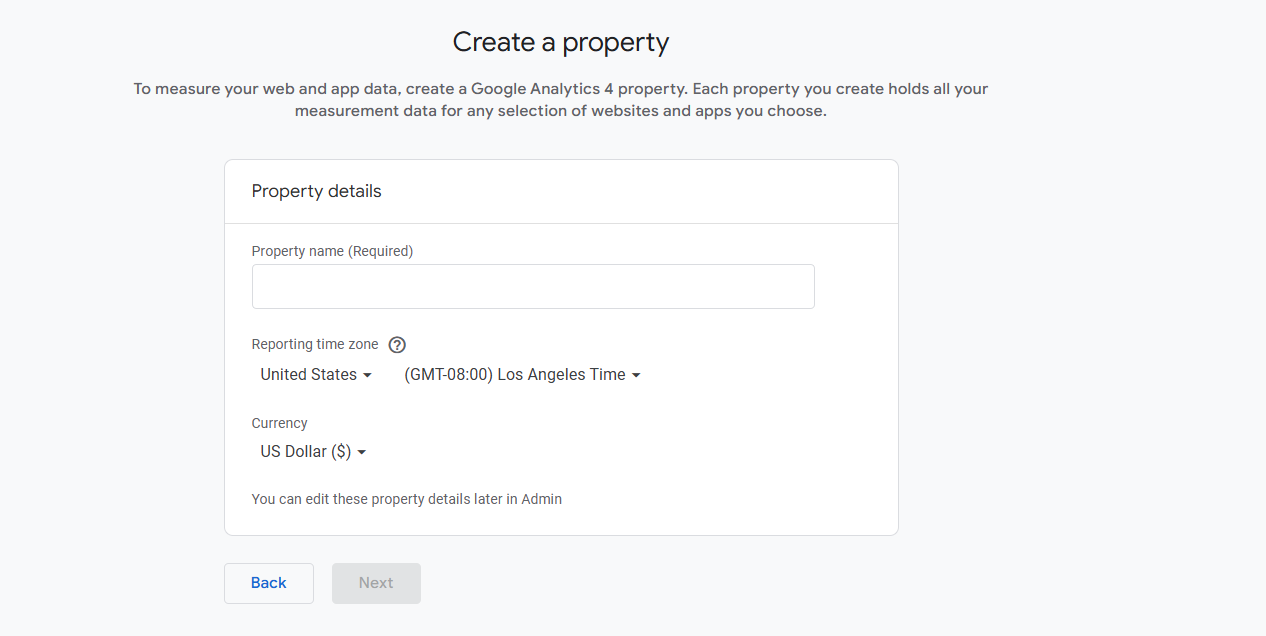Viewport: 1266px width, 636px height.
Task: Open the US Dollar currency dropdown
Action: 313,452
